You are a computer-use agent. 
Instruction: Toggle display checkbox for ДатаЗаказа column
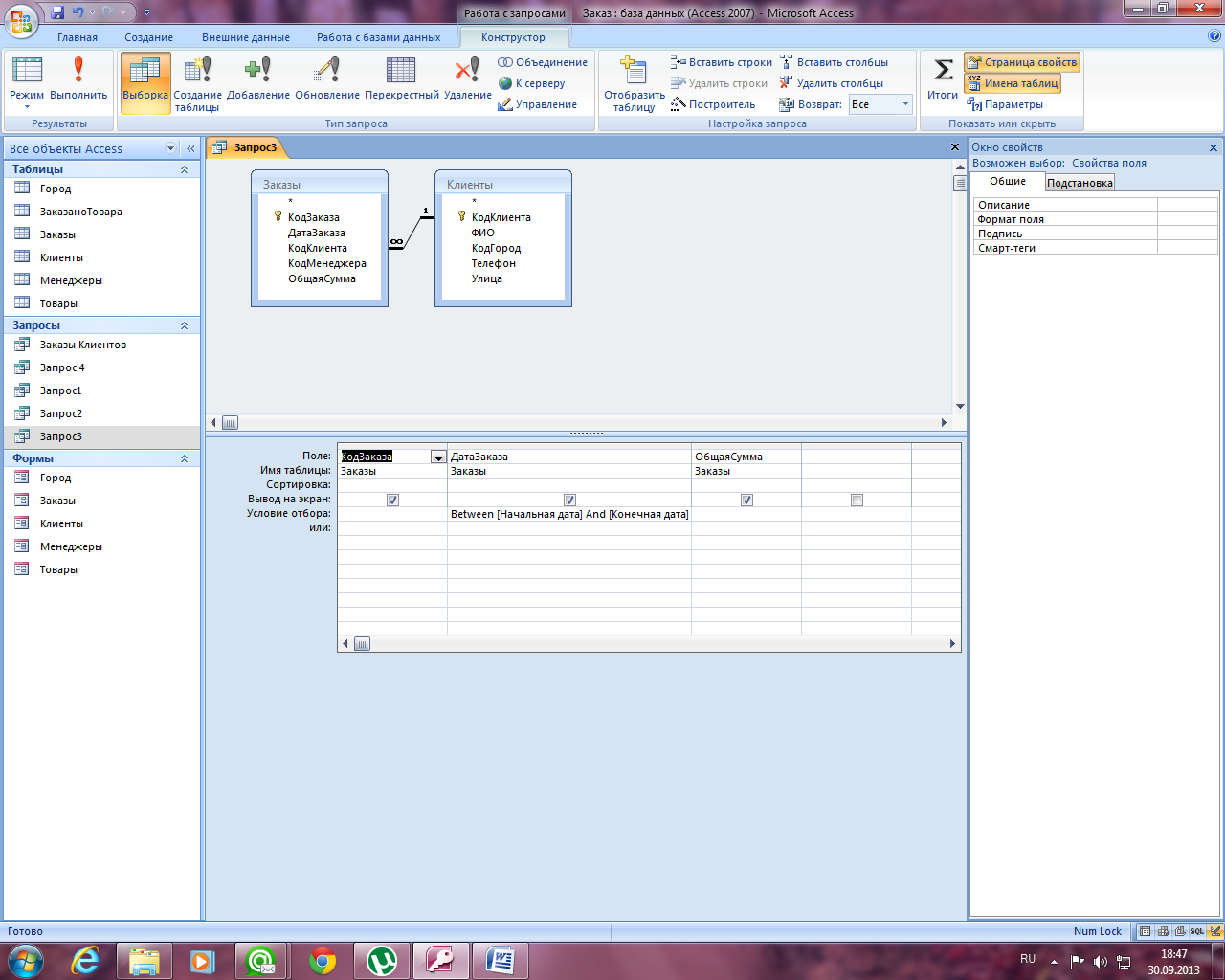(x=569, y=500)
